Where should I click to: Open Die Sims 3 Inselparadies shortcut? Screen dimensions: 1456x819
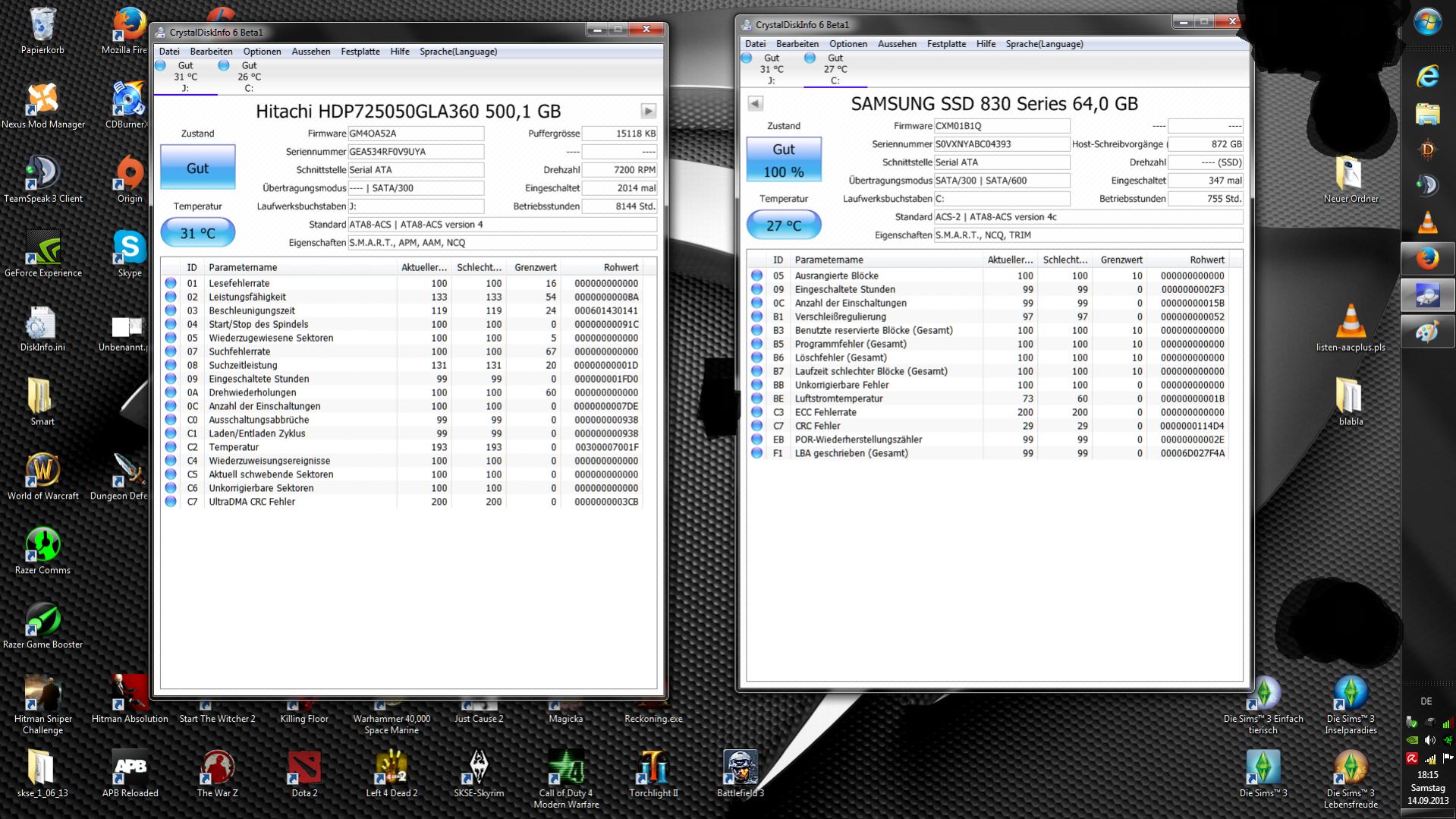click(1351, 705)
